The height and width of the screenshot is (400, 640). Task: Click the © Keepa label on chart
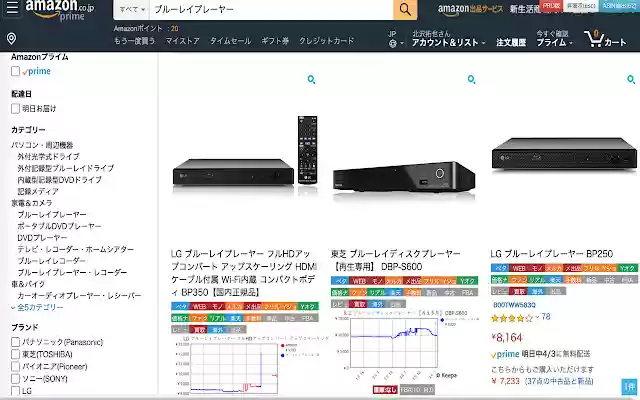tap(447, 375)
